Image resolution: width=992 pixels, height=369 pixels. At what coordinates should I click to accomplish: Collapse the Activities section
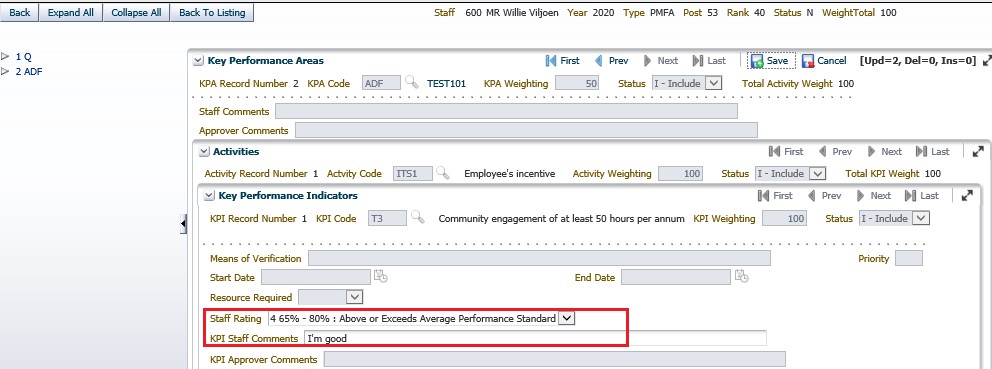pyautogui.click(x=204, y=152)
